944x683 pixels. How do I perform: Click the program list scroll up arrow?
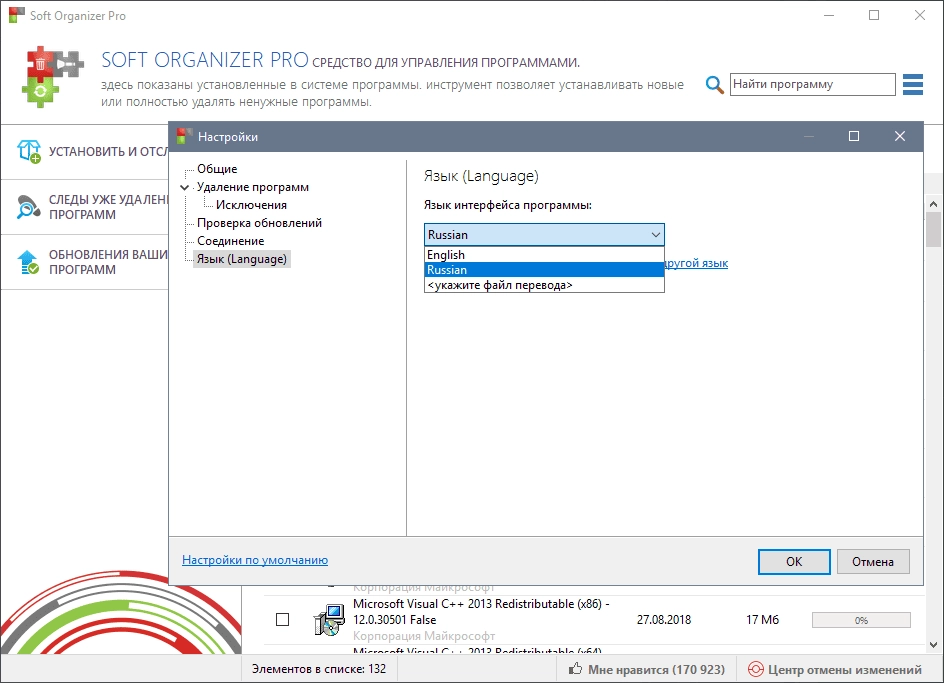(x=933, y=204)
